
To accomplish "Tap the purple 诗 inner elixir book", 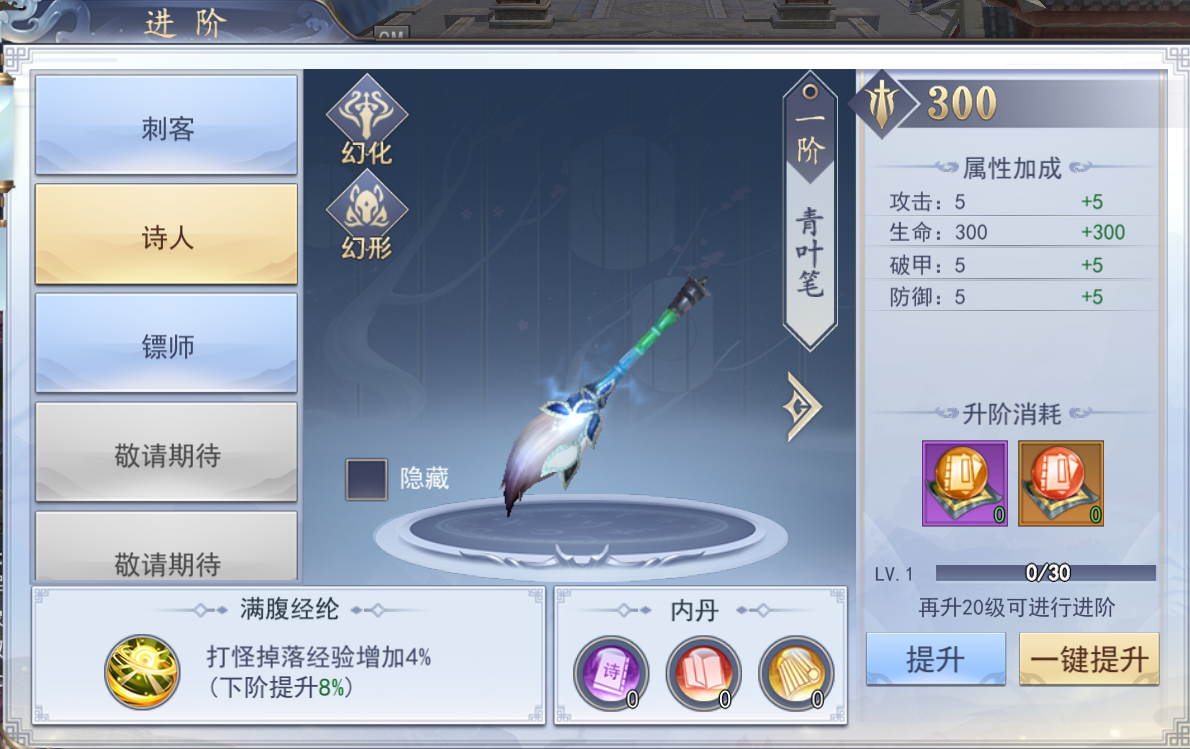I will (611, 673).
